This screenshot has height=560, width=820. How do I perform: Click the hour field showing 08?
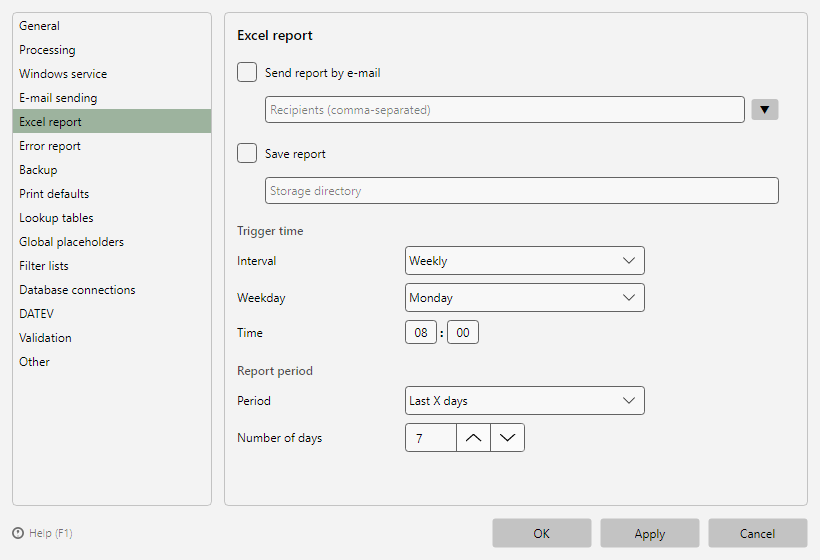click(421, 333)
